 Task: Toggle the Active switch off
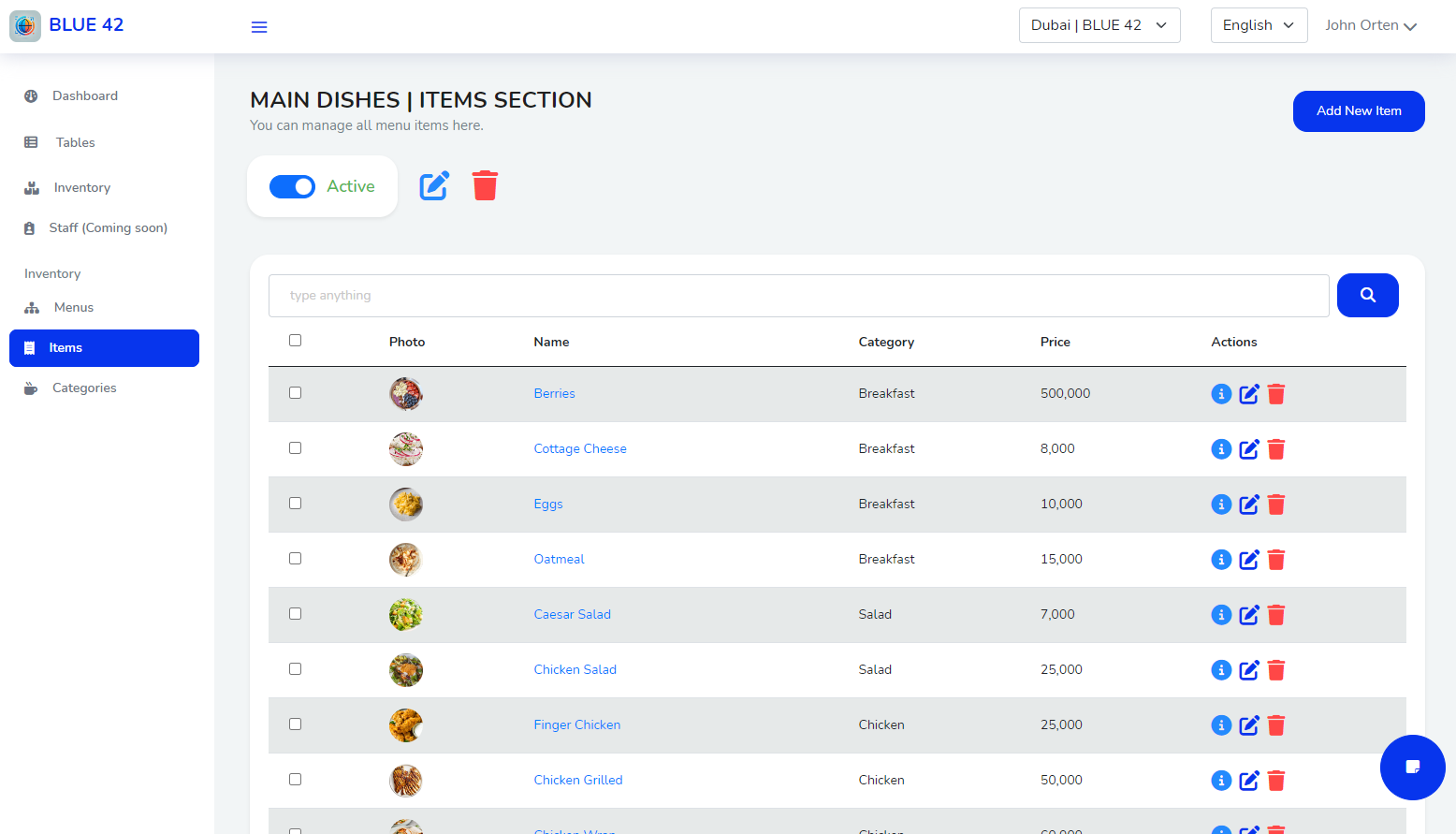tap(292, 187)
